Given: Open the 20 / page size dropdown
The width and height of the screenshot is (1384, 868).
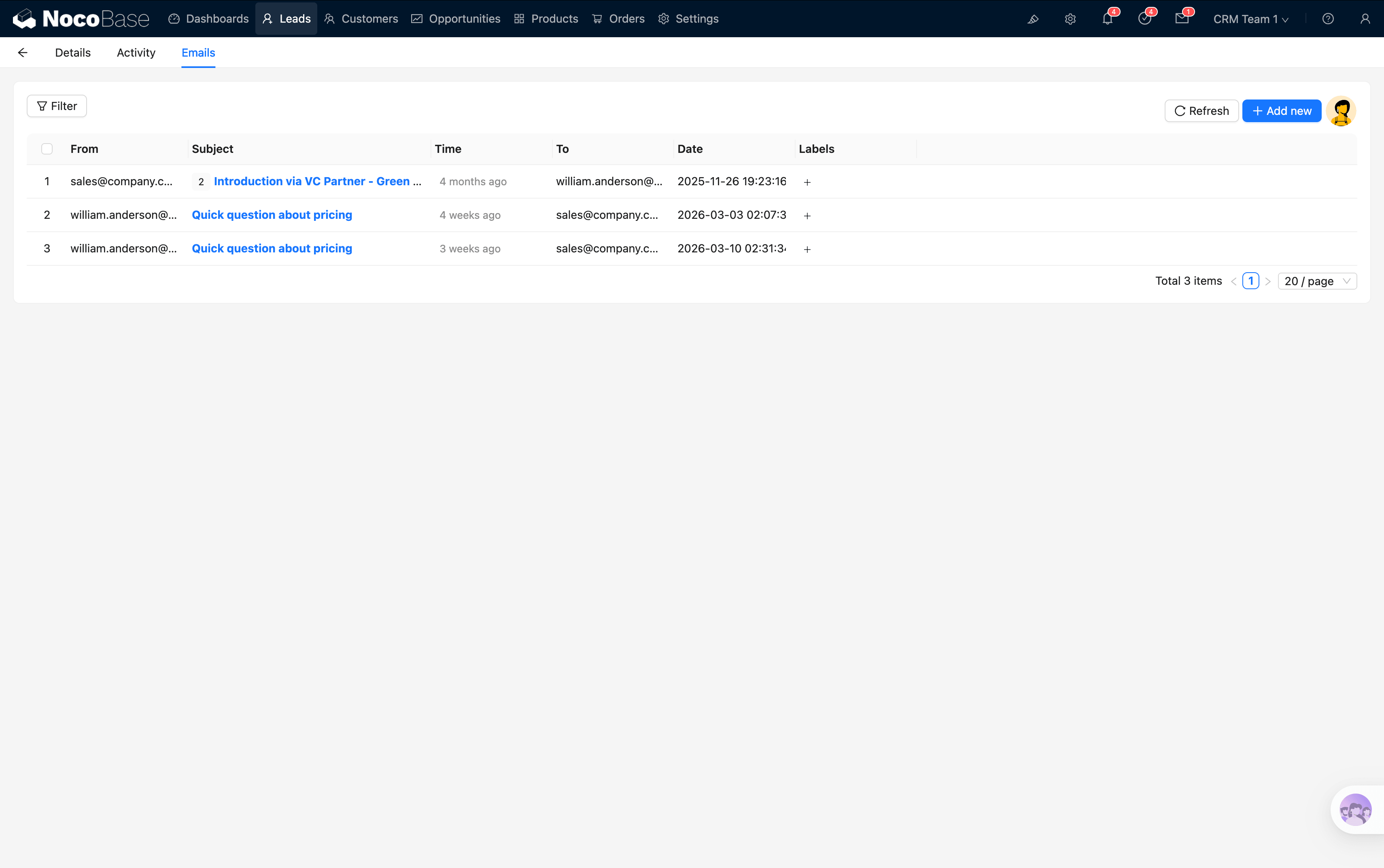Looking at the screenshot, I should click(1317, 281).
